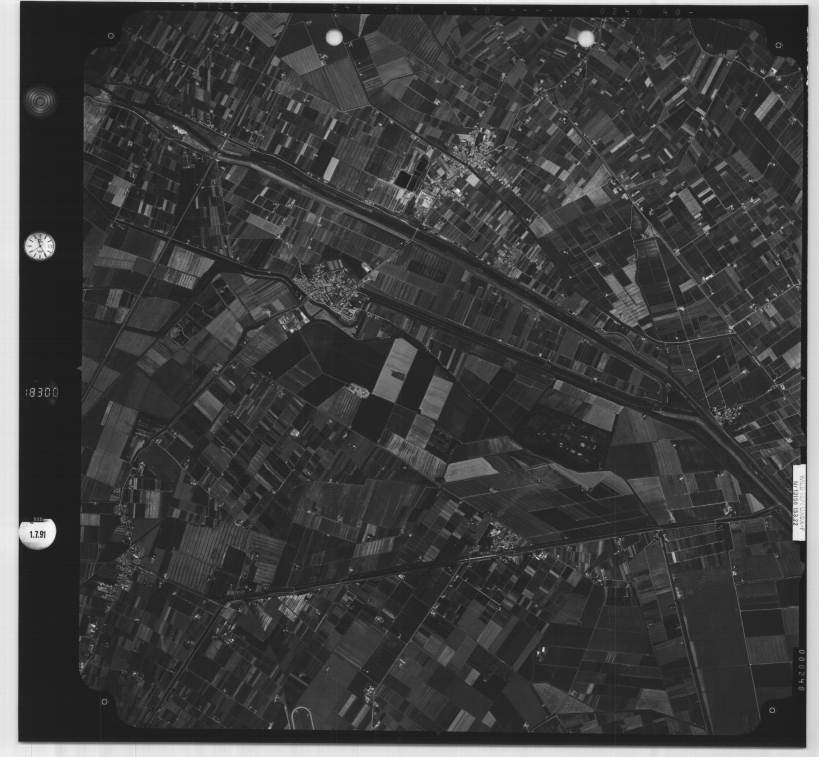Click the circular bubble level indicator
819x757 pixels.
click(40, 100)
